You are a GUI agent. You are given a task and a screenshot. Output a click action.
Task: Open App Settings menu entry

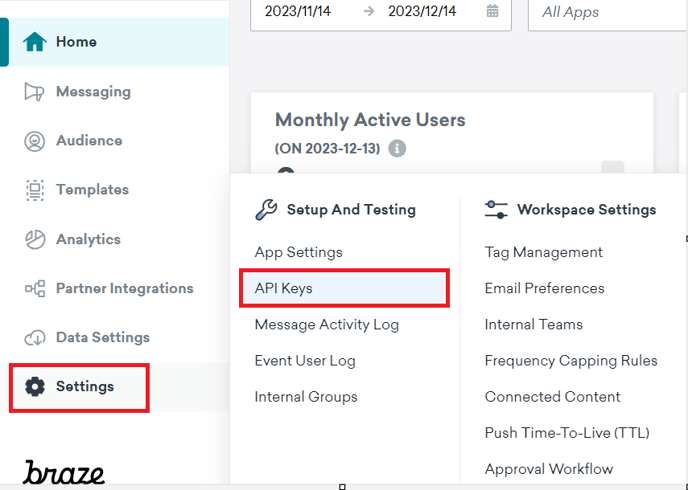[x=298, y=252]
